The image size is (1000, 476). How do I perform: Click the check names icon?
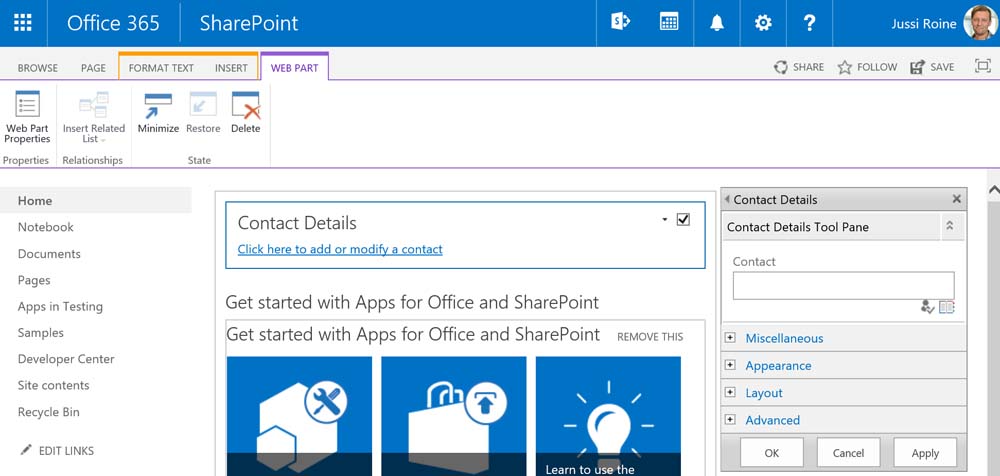coord(927,307)
